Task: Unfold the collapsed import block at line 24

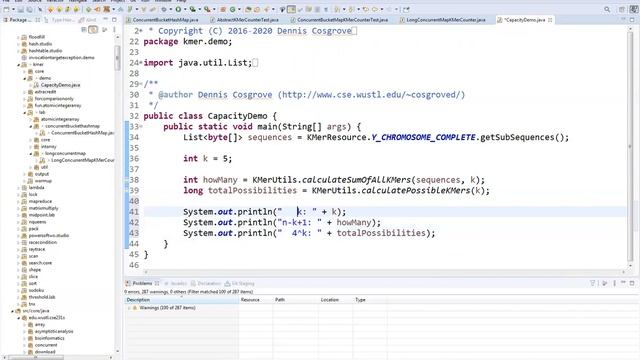Action: [141, 62]
